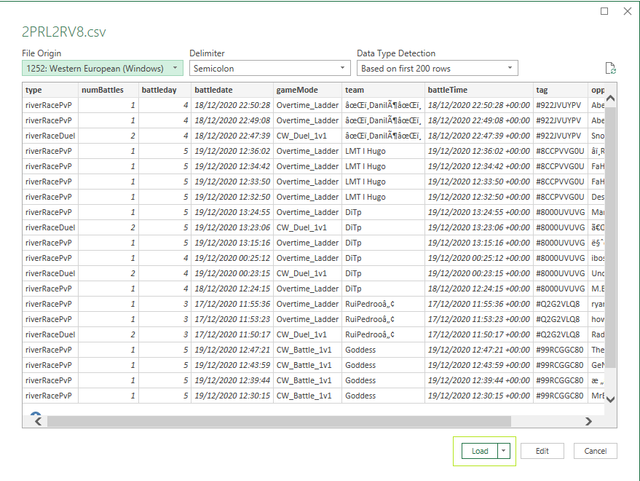Click cell '18/12/2020 22:47:39' in battledate column
This screenshot has width=640, height=481.
click(232, 136)
